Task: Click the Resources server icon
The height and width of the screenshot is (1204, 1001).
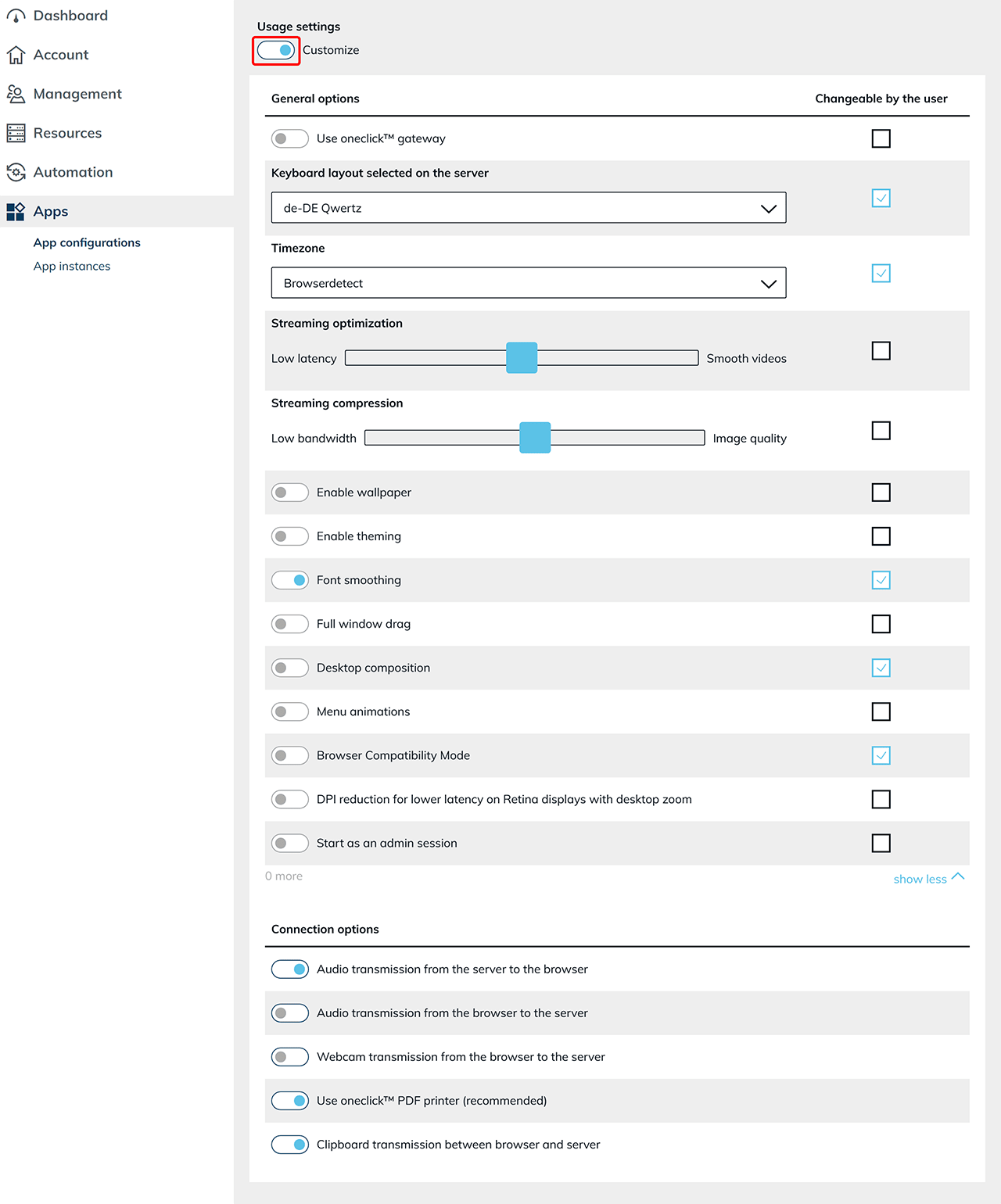Action: pos(16,133)
